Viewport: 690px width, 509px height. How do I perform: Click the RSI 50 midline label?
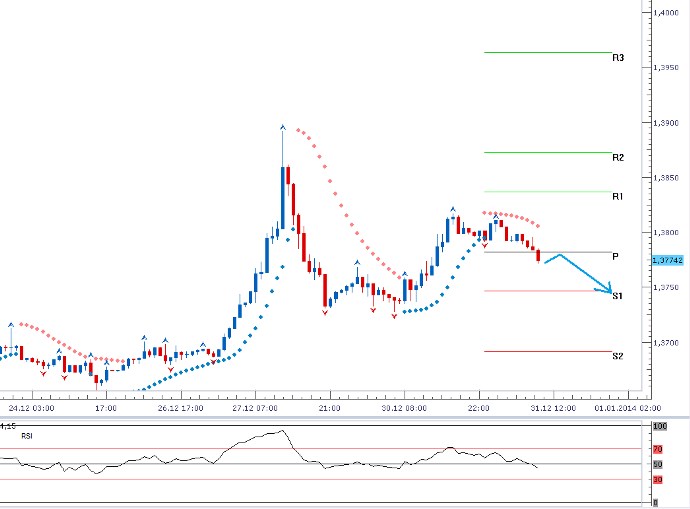[657, 465]
